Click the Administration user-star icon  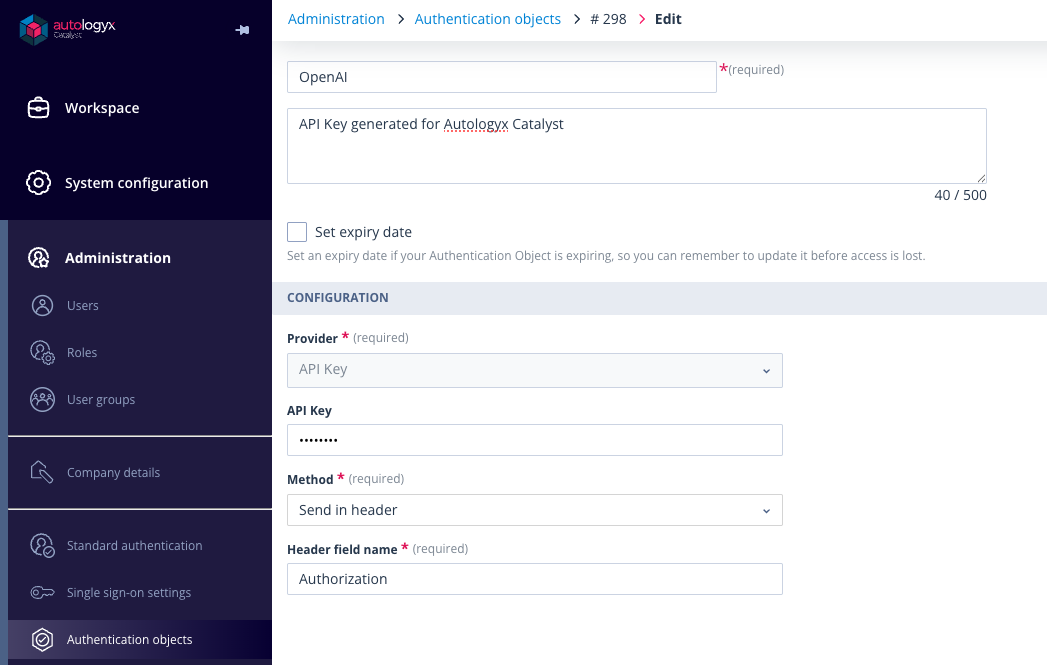39,258
